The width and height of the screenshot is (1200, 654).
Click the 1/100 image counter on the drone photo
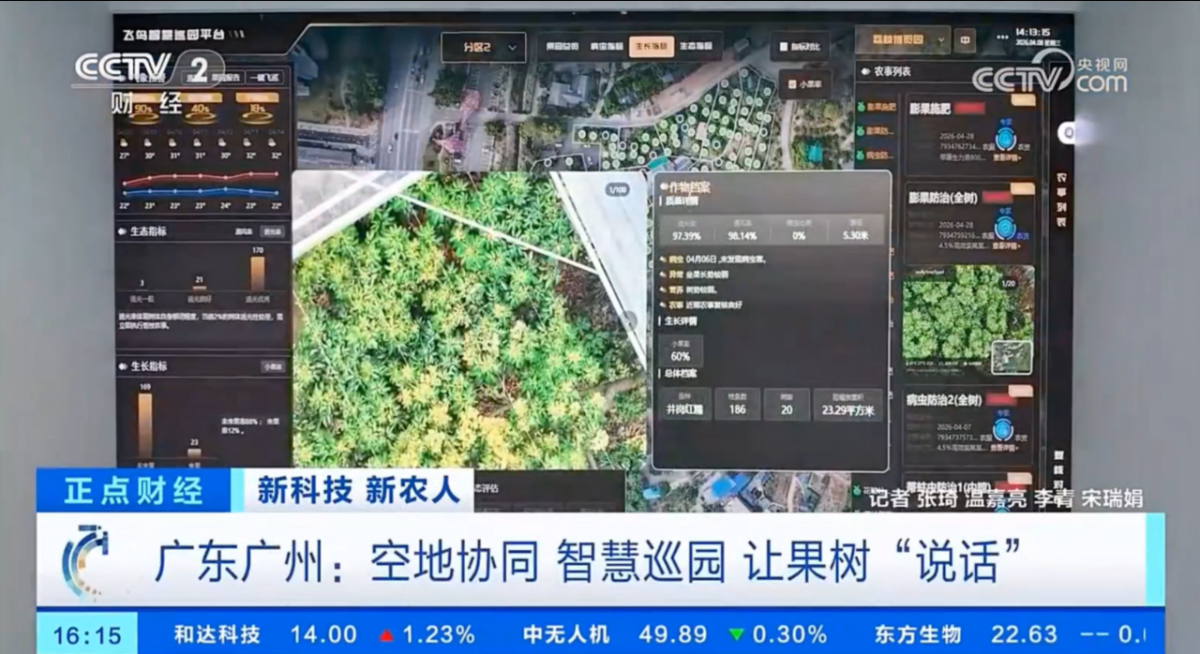[617, 189]
